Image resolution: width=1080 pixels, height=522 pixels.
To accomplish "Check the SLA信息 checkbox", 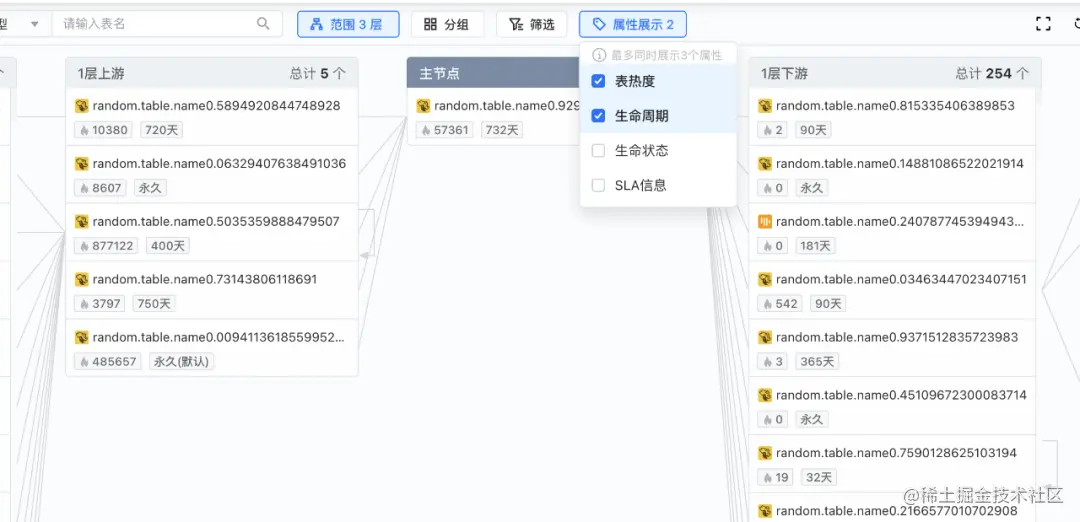I will pos(599,185).
